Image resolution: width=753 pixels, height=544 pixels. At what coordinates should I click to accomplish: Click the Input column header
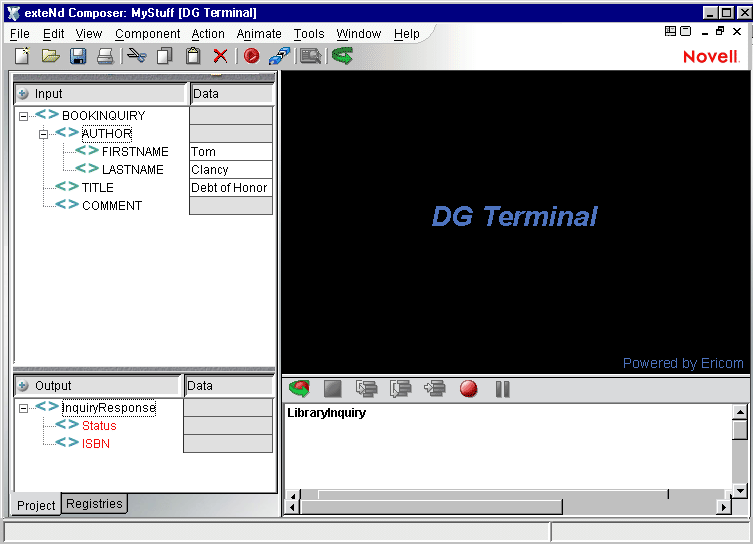(x=99, y=94)
